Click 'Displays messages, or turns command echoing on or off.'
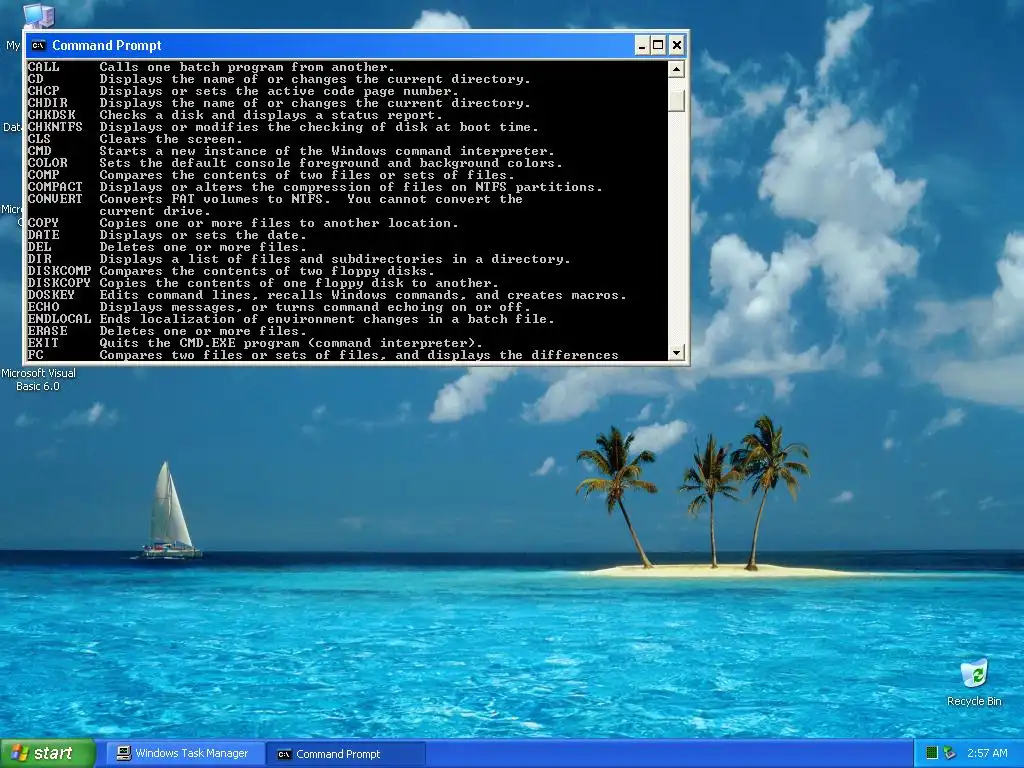1024x768 pixels. coord(315,307)
